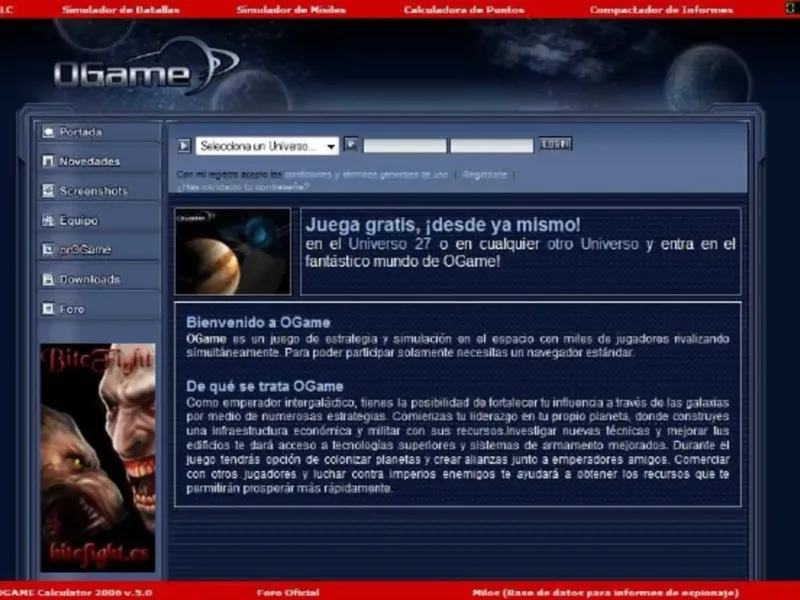Click the Novedades sidebar icon
Screen dimensions: 800x600
pyautogui.click(x=48, y=161)
